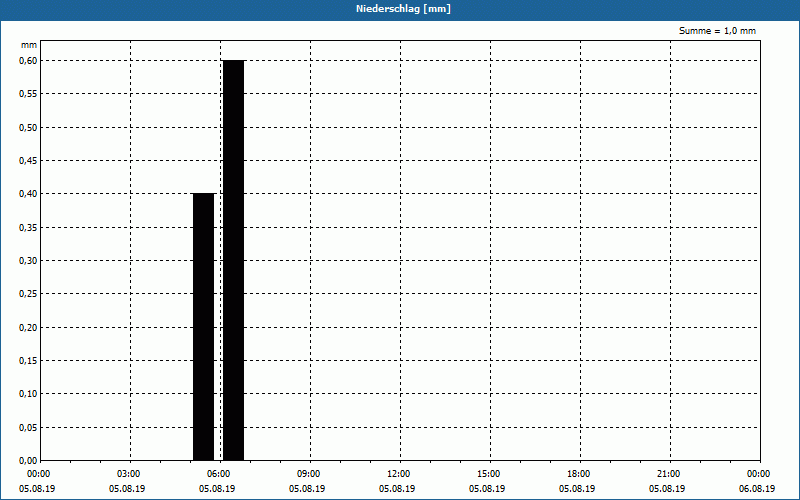This screenshot has height=500, width=800.
Task: Click the 09:00 time label
Action: pos(307,474)
